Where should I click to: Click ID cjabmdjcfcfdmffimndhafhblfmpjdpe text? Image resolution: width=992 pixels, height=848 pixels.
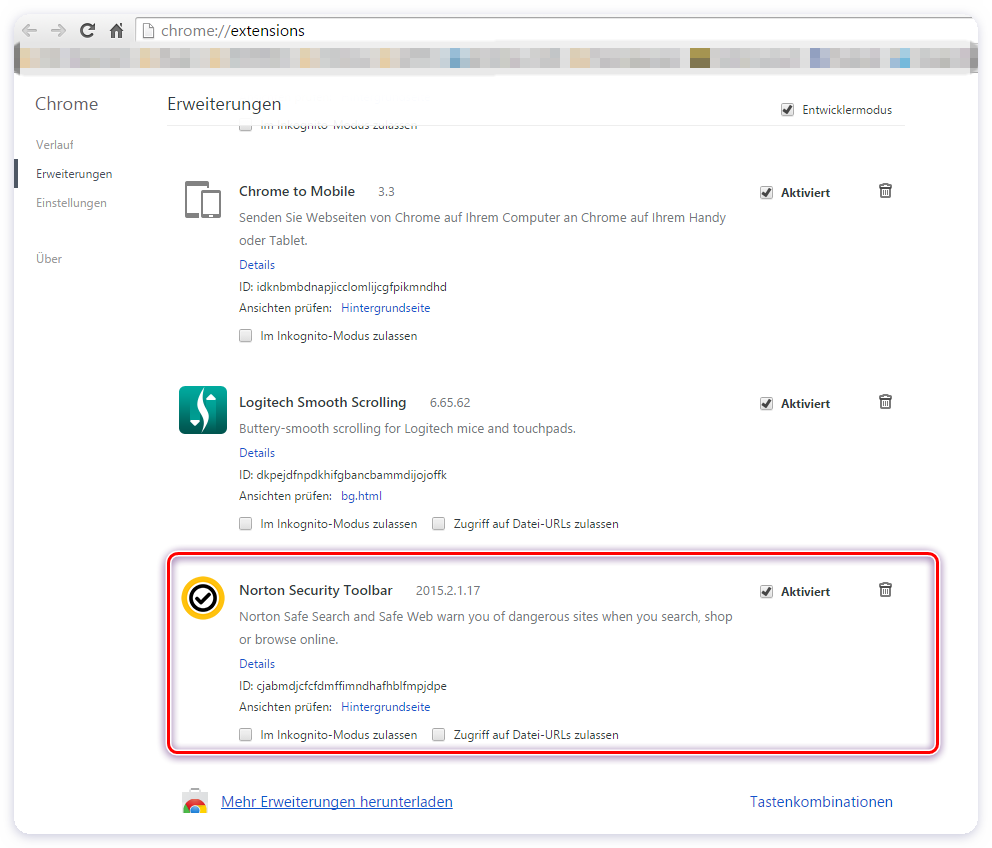tap(343, 685)
